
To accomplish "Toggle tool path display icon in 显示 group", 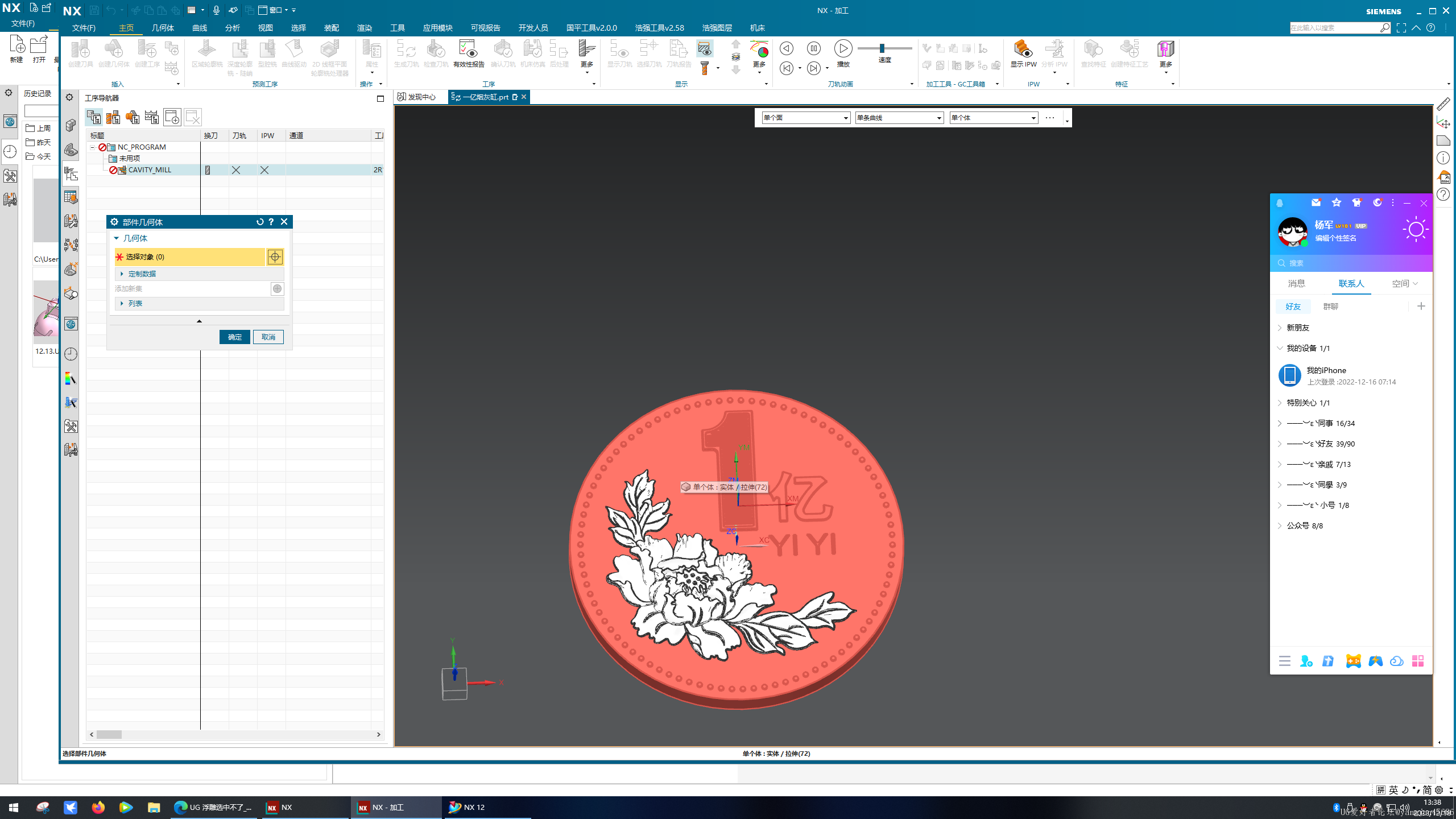I will [x=705, y=49].
